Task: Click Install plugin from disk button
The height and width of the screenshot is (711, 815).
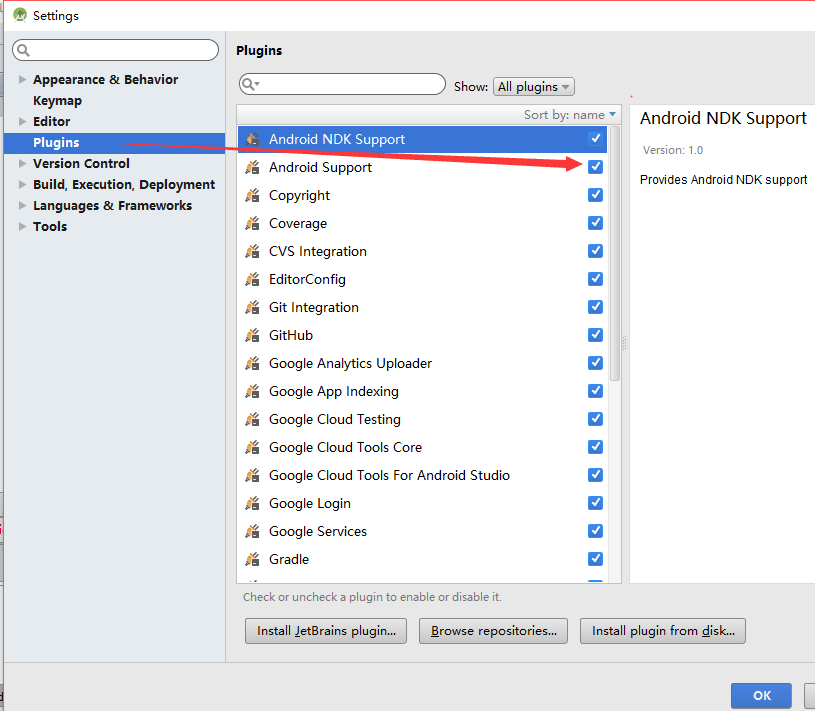Action: pyautogui.click(x=663, y=631)
